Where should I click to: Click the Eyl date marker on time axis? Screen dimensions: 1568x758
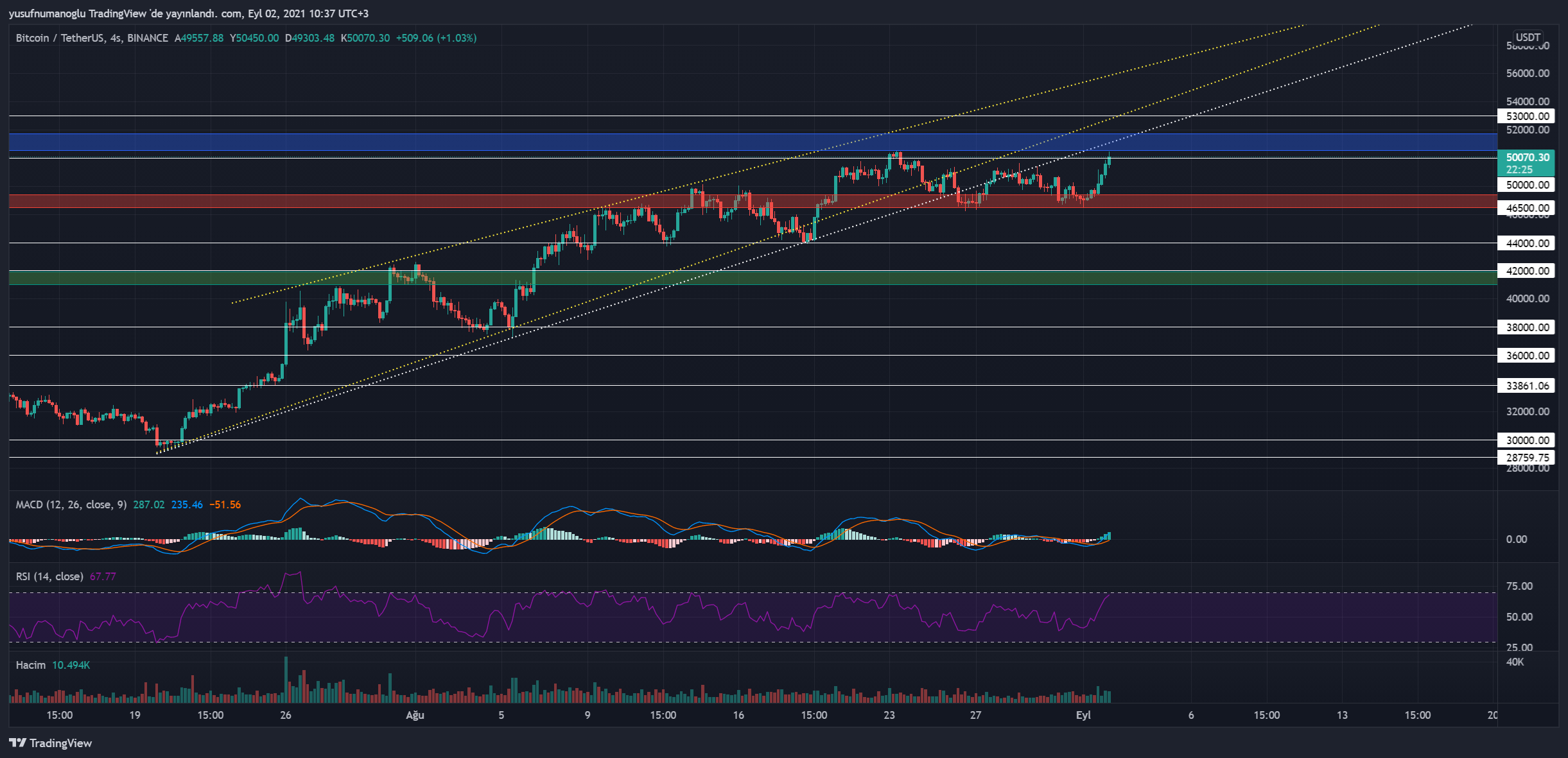coord(1083,715)
